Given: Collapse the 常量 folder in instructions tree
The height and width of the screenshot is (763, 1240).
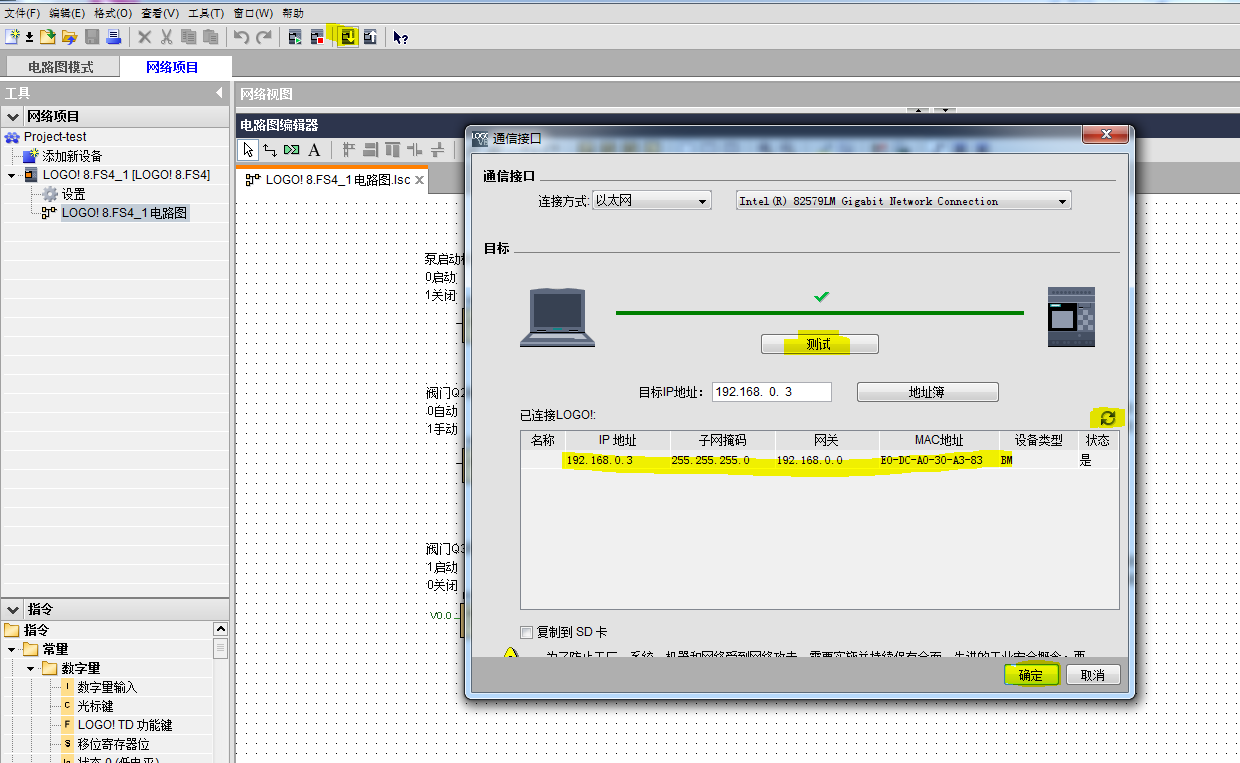Looking at the screenshot, I should tap(12, 649).
